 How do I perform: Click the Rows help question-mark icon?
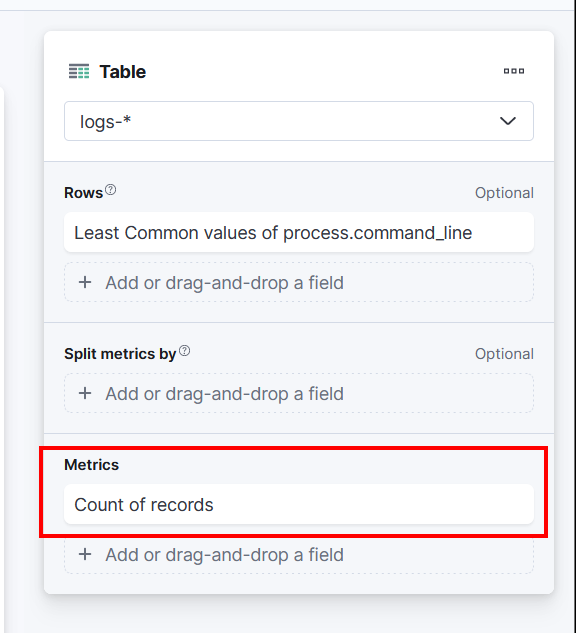111,190
